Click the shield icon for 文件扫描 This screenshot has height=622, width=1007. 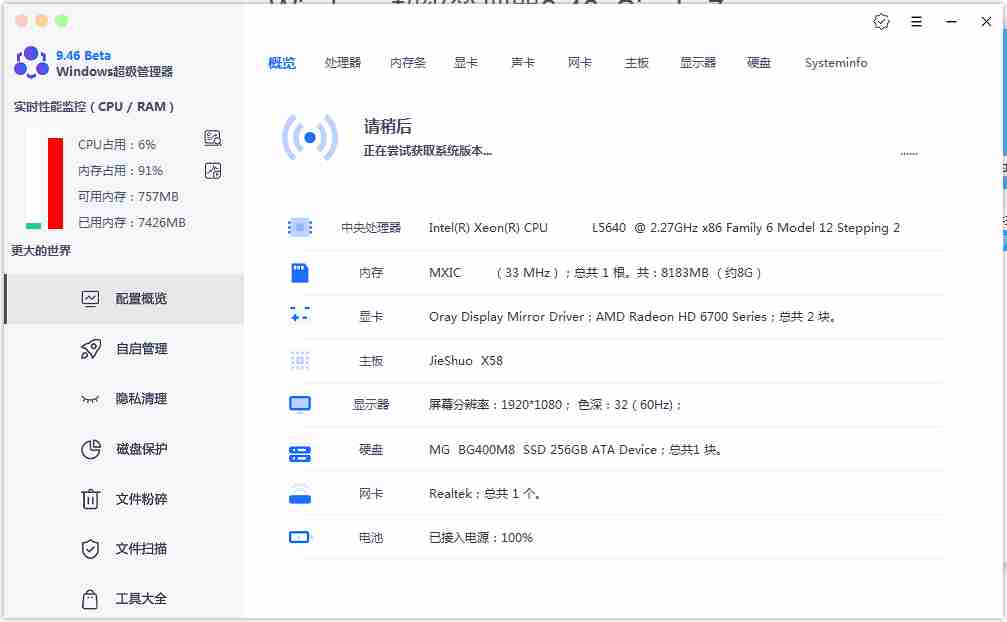pos(91,549)
